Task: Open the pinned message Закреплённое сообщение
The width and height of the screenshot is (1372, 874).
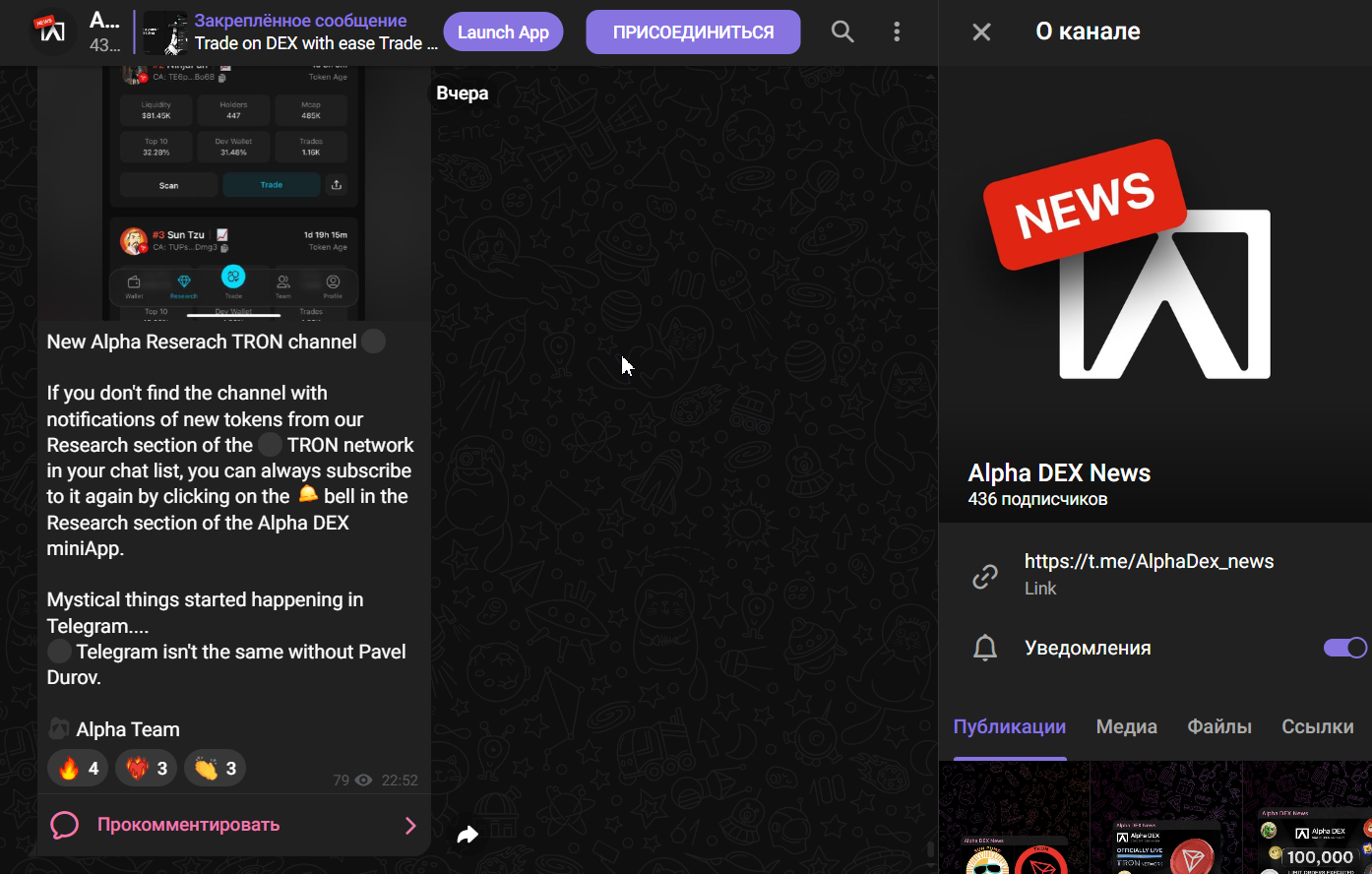Action: pos(300,21)
